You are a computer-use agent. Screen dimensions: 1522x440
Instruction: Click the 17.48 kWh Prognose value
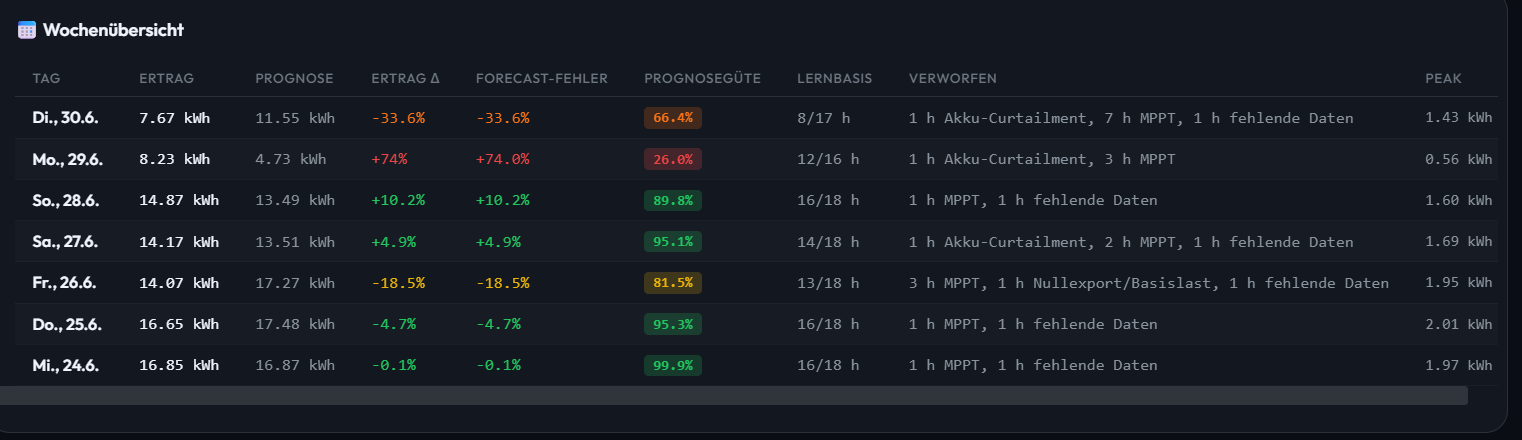pyautogui.click(x=295, y=324)
